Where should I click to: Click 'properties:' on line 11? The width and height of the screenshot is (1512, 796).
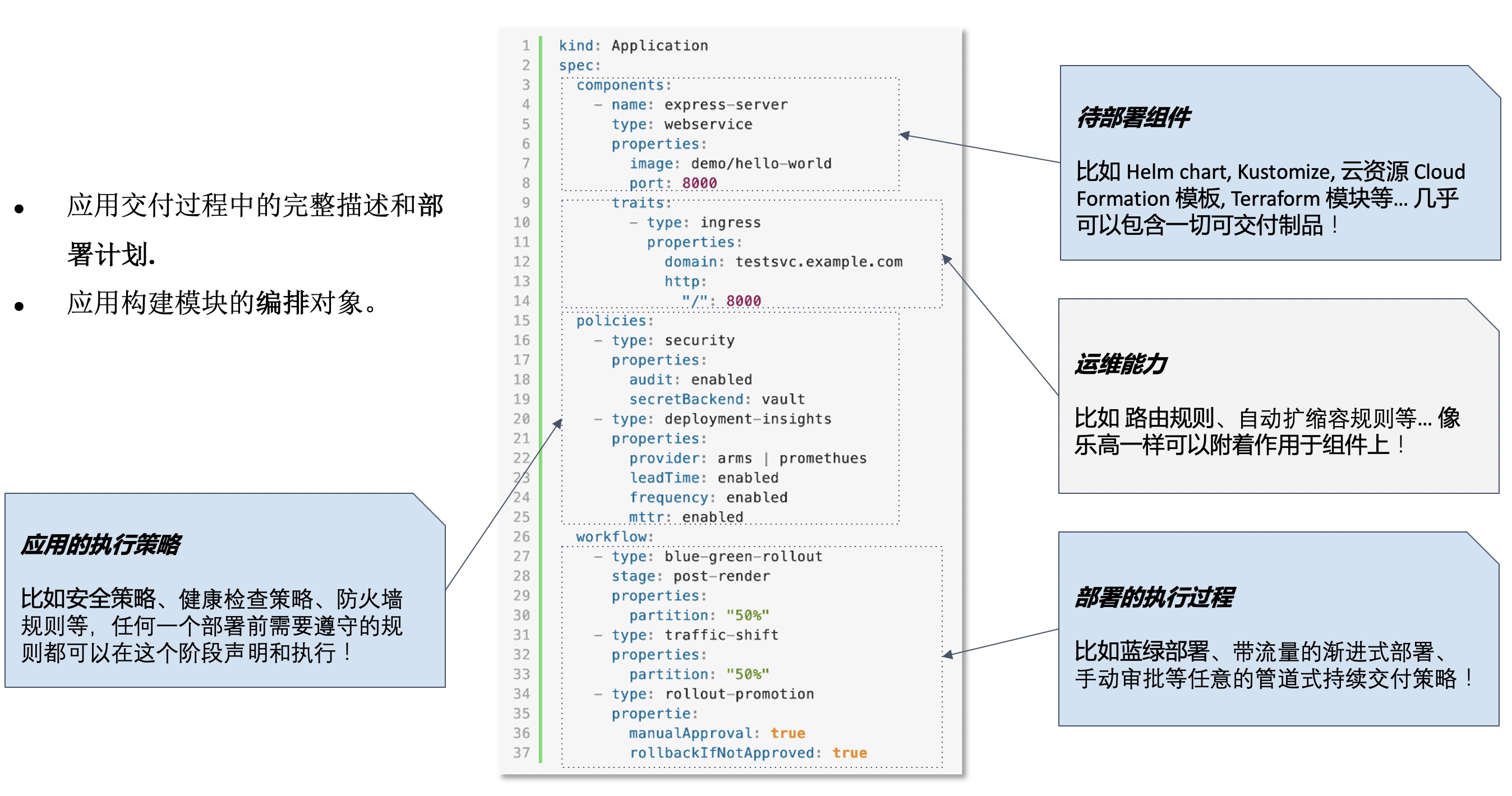pyautogui.click(x=694, y=242)
